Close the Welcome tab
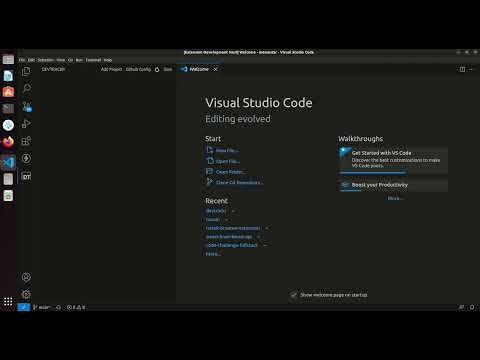The image size is (480, 360). point(216,69)
